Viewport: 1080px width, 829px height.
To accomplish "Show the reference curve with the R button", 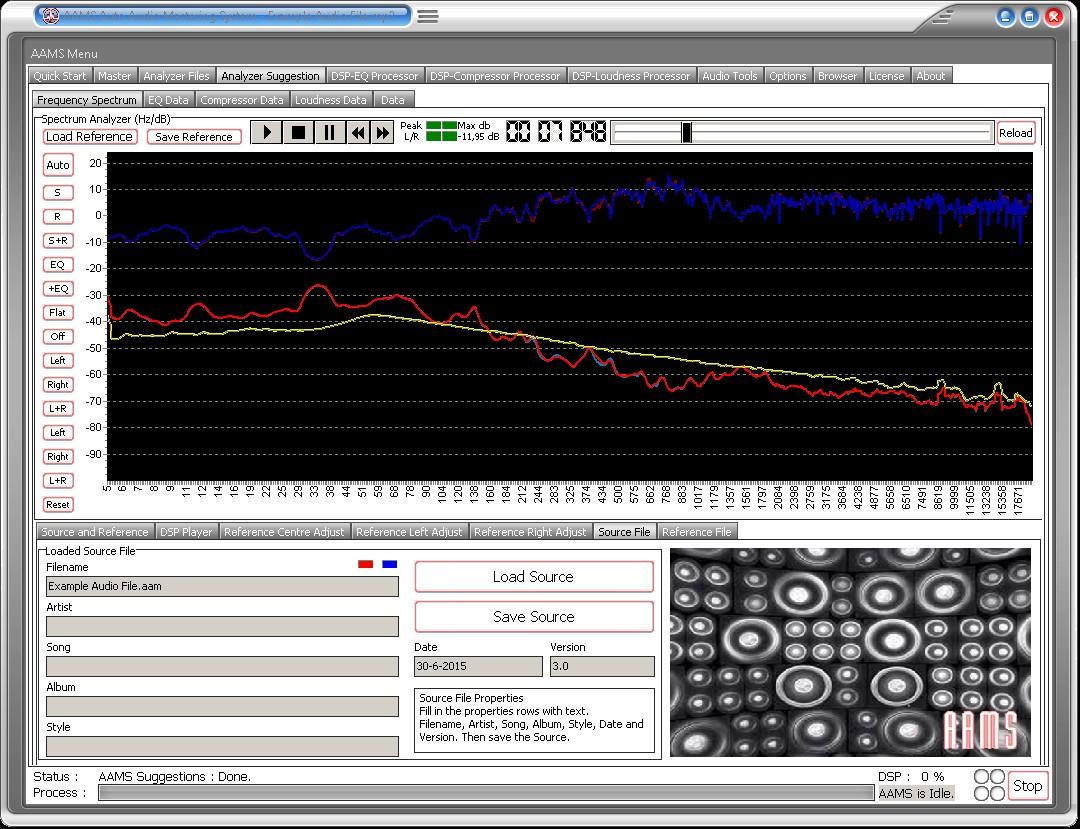I will tap(58, 216).
